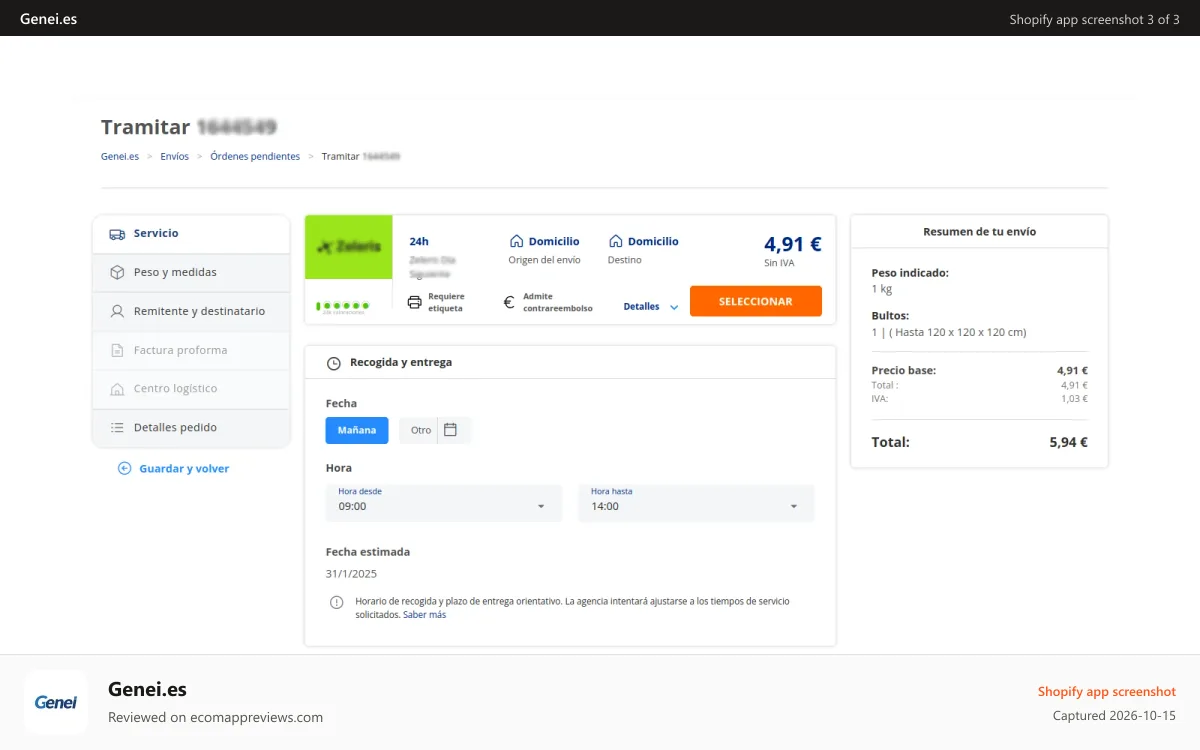
Task: Click the euro icon for Admite contrareembolso
Action: [509, 302]
